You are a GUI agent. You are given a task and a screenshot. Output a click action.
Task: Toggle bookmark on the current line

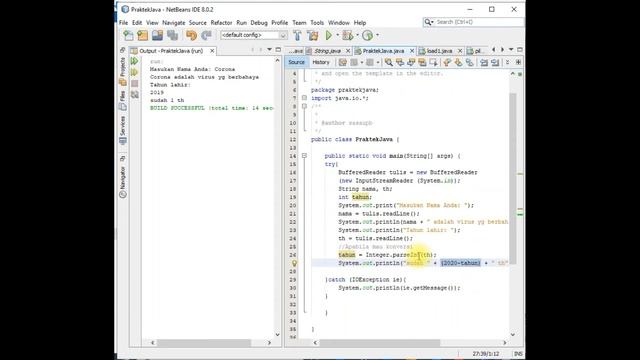tap(469, 62)
